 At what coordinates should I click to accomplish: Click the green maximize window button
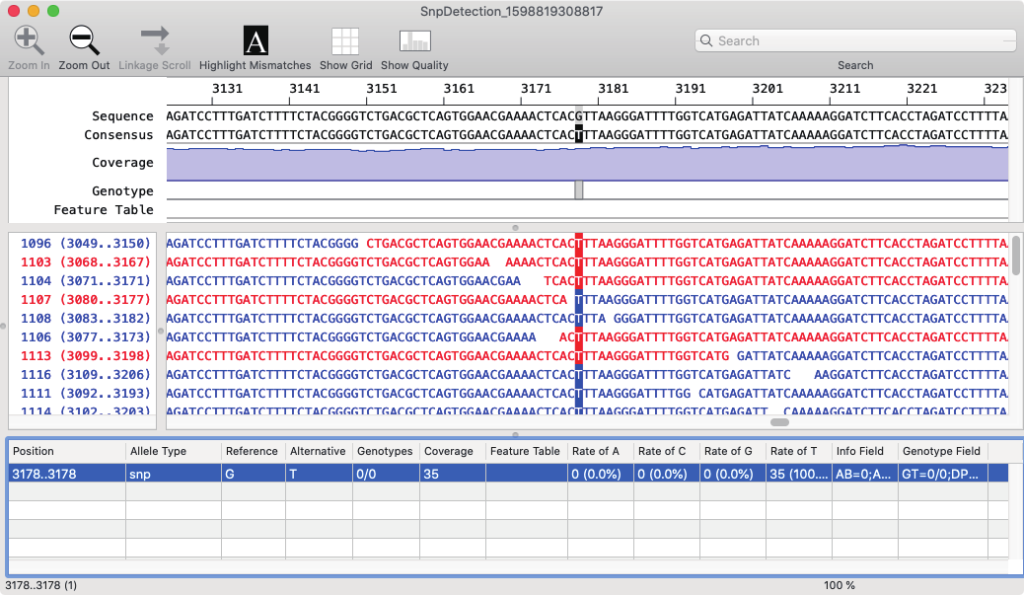[54, 11]
